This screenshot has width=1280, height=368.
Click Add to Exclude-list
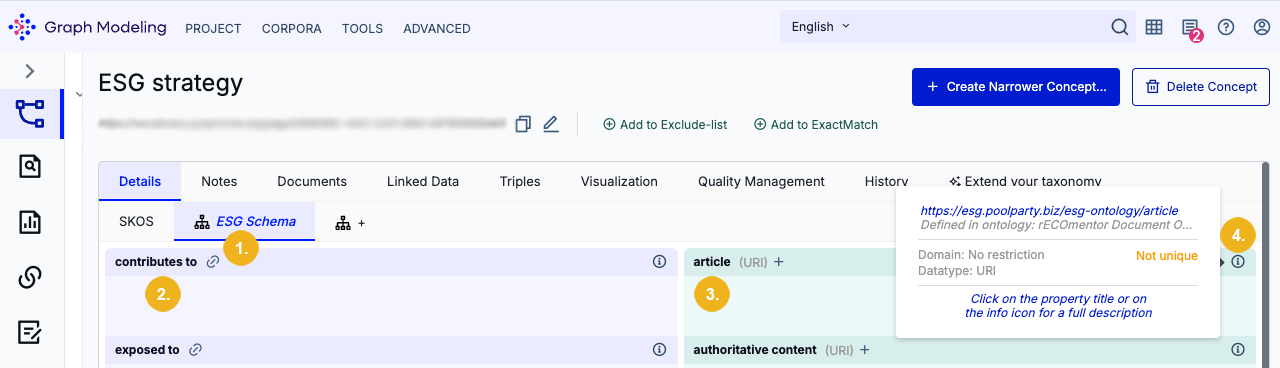(x=665, y=125)
